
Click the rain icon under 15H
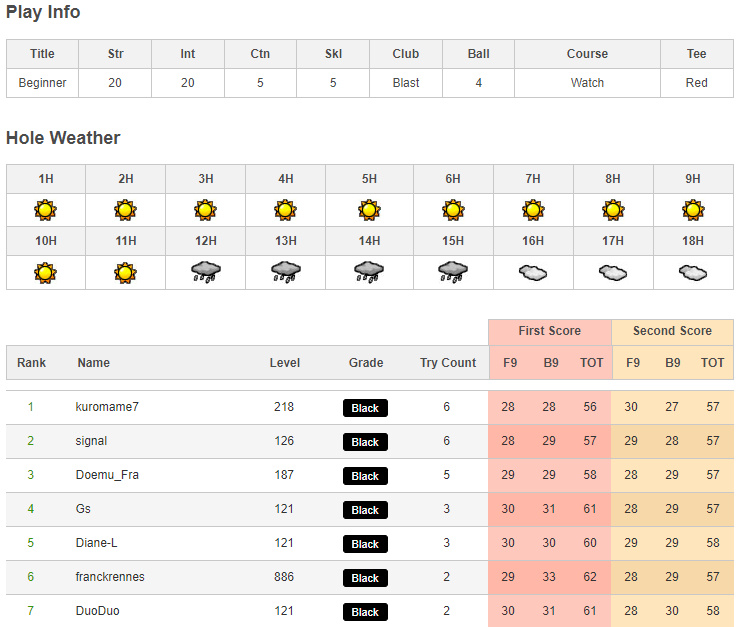click(452, 272)
